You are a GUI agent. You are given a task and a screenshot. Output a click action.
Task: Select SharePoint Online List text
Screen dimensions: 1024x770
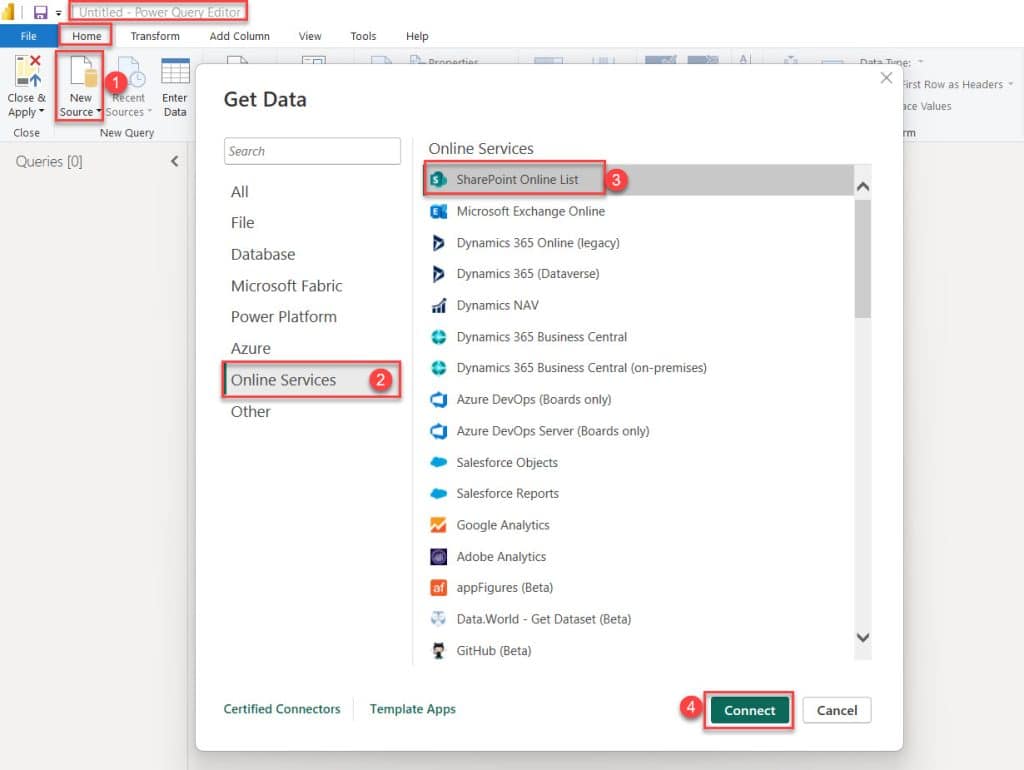coord(517,180)
